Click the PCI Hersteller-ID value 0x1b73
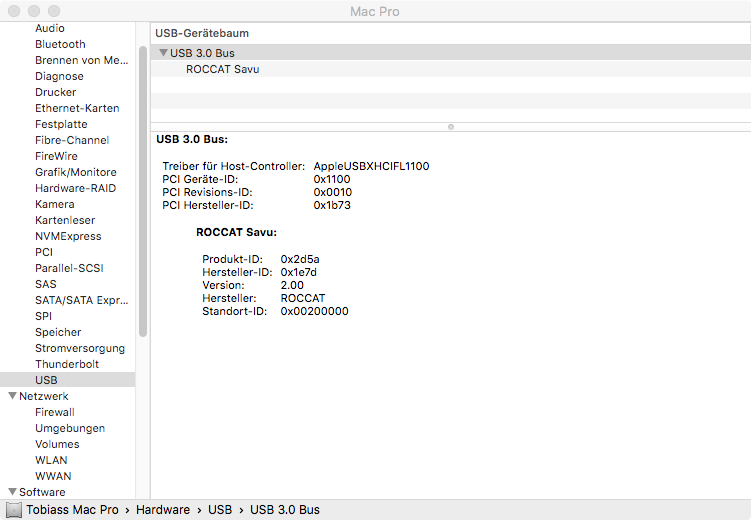Viewport: 751px width, 520px height. 332,205
